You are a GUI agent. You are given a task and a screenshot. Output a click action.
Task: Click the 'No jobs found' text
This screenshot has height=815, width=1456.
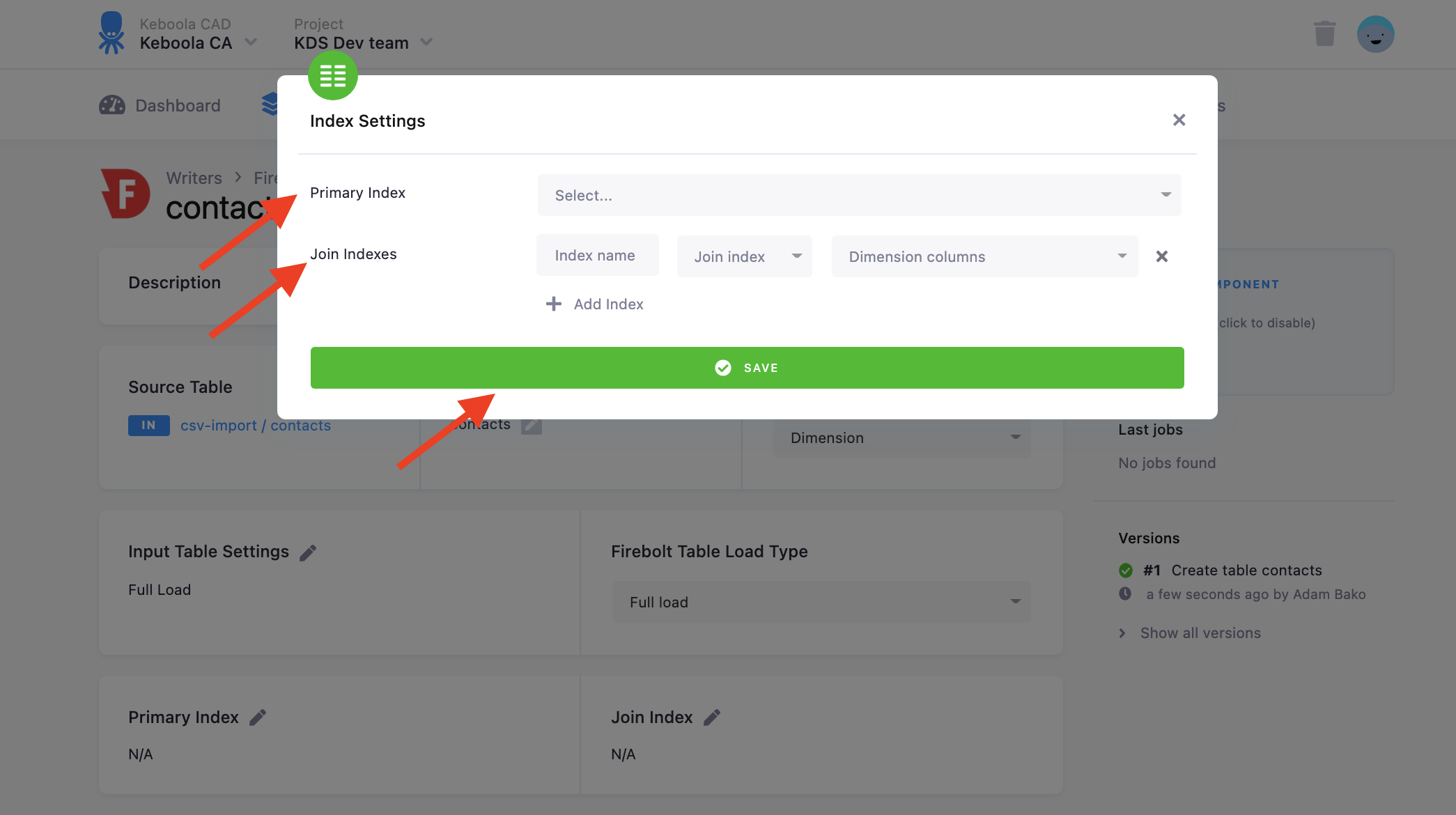coord(1167,463)
